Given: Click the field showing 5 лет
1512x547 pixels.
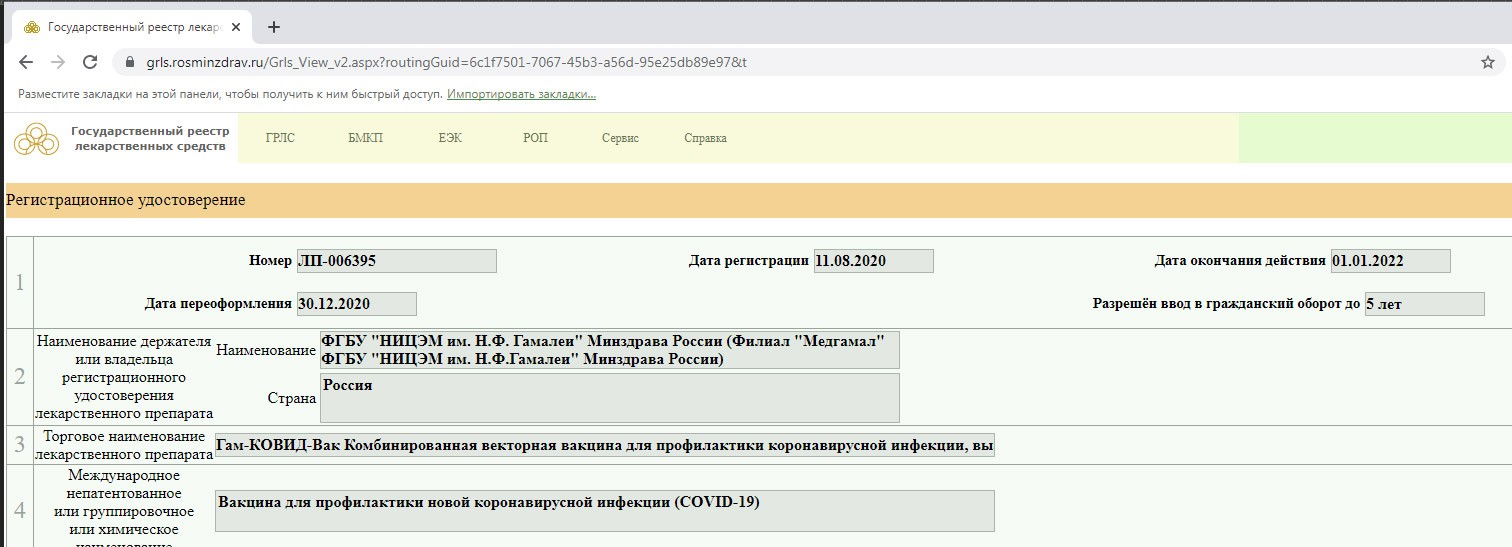Looking at the screenshot, I should [1424, 304].
